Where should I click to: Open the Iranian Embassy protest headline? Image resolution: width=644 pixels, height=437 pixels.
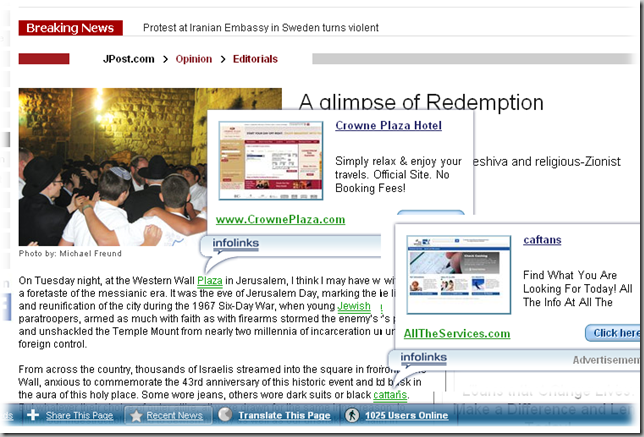pyautogui.click(x=260, y=28)
